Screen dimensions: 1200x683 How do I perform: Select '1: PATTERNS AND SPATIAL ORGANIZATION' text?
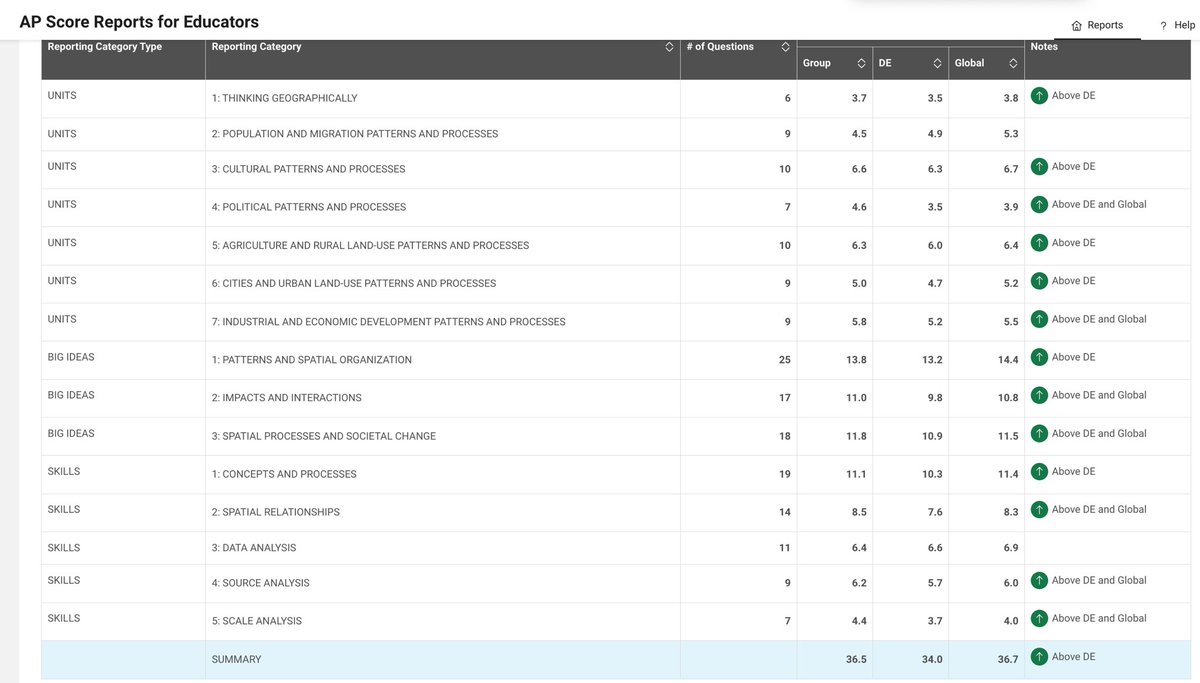coord(311,360)
